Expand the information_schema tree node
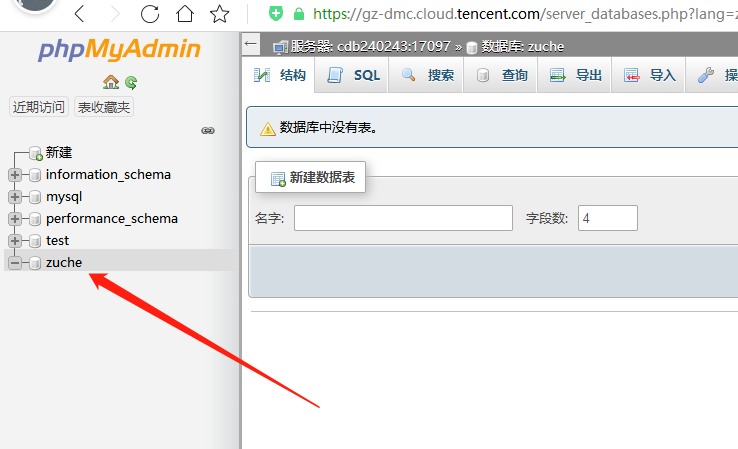738x449 pixels. [x=15, y=175]
